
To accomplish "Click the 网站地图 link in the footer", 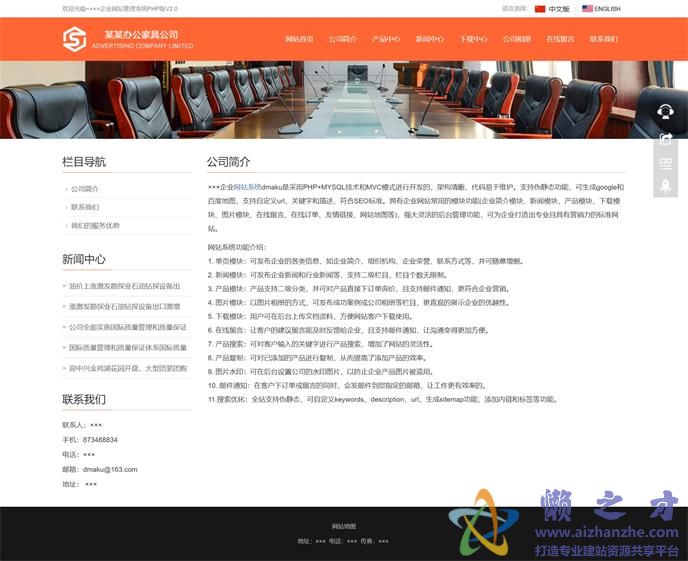I will coord(344,526).
